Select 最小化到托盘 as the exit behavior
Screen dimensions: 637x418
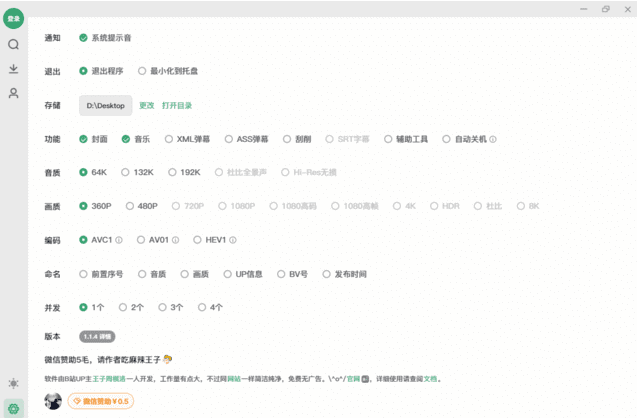tap(142, 71)
